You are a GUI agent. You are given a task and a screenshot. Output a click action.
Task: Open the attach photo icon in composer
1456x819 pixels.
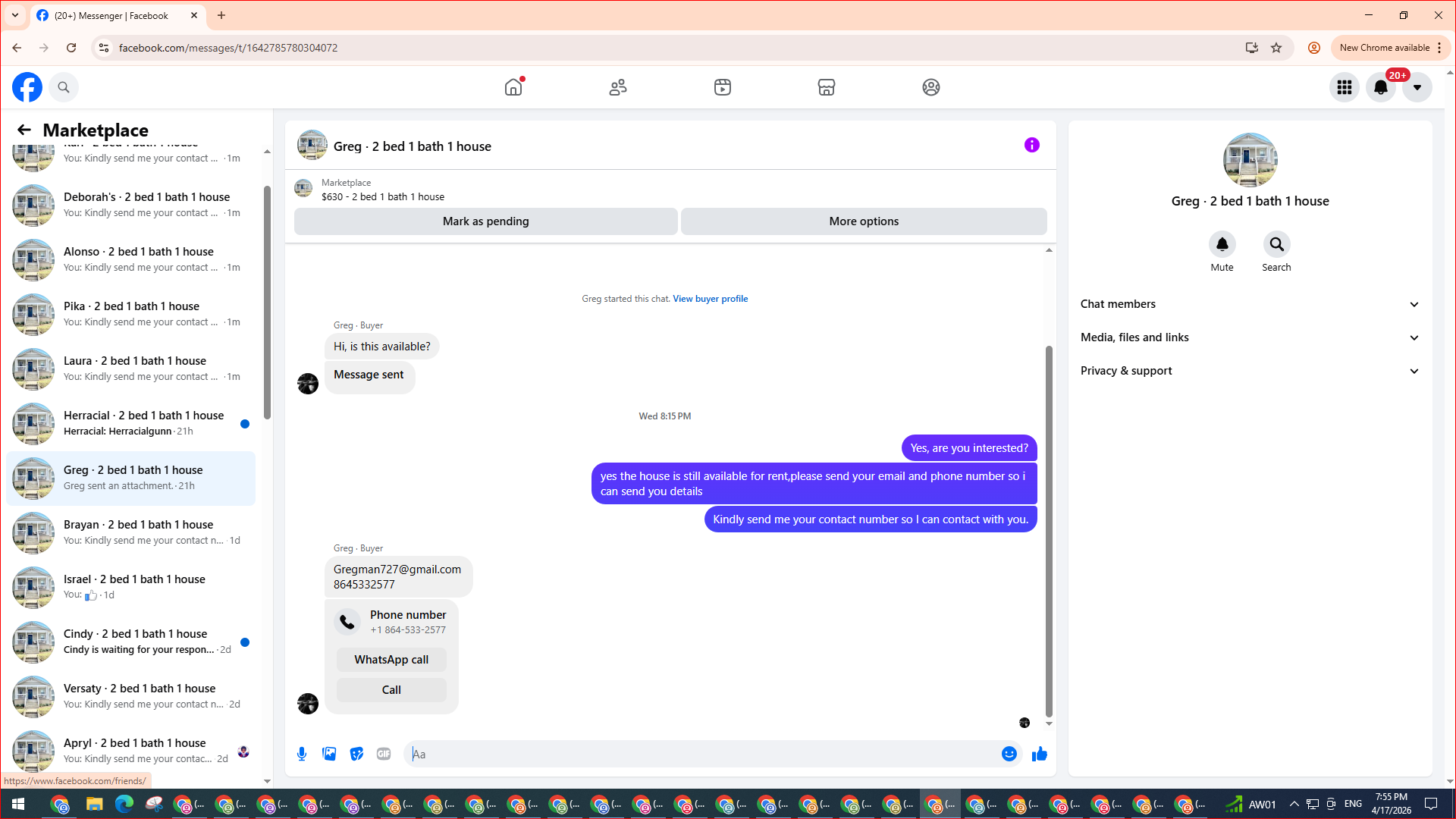(x=329, y=754)
